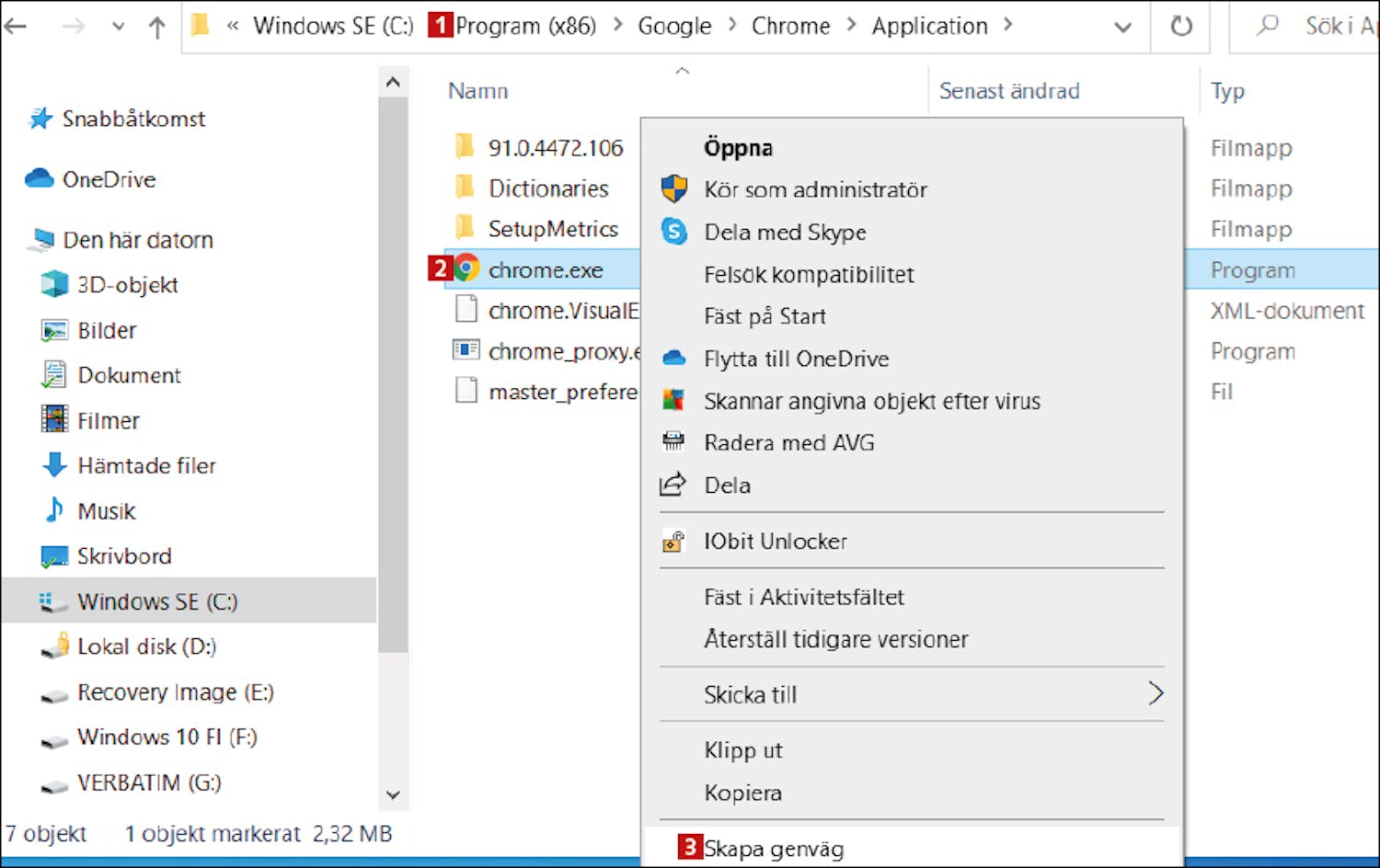
Task: Select Windows SE (C:) in address bar
Action: coord(333,26)
